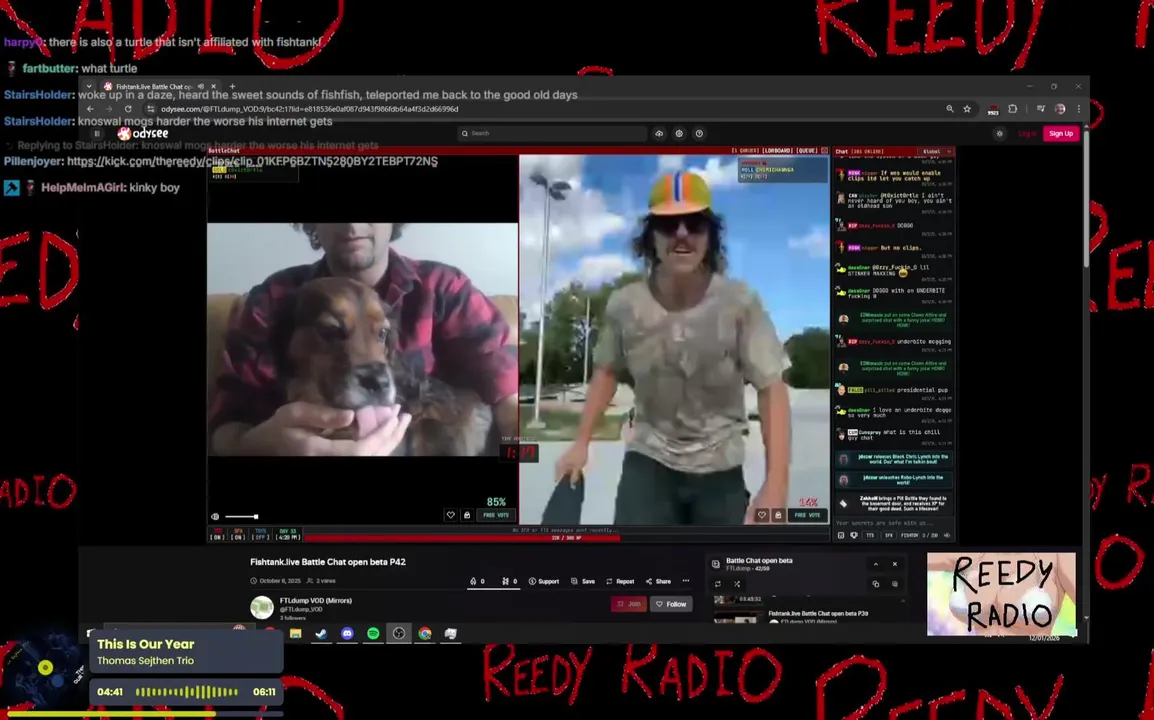This screenshot has height=720, width=1154.
Task: Click the bag icon on right battle video
Action: point(778,515)
